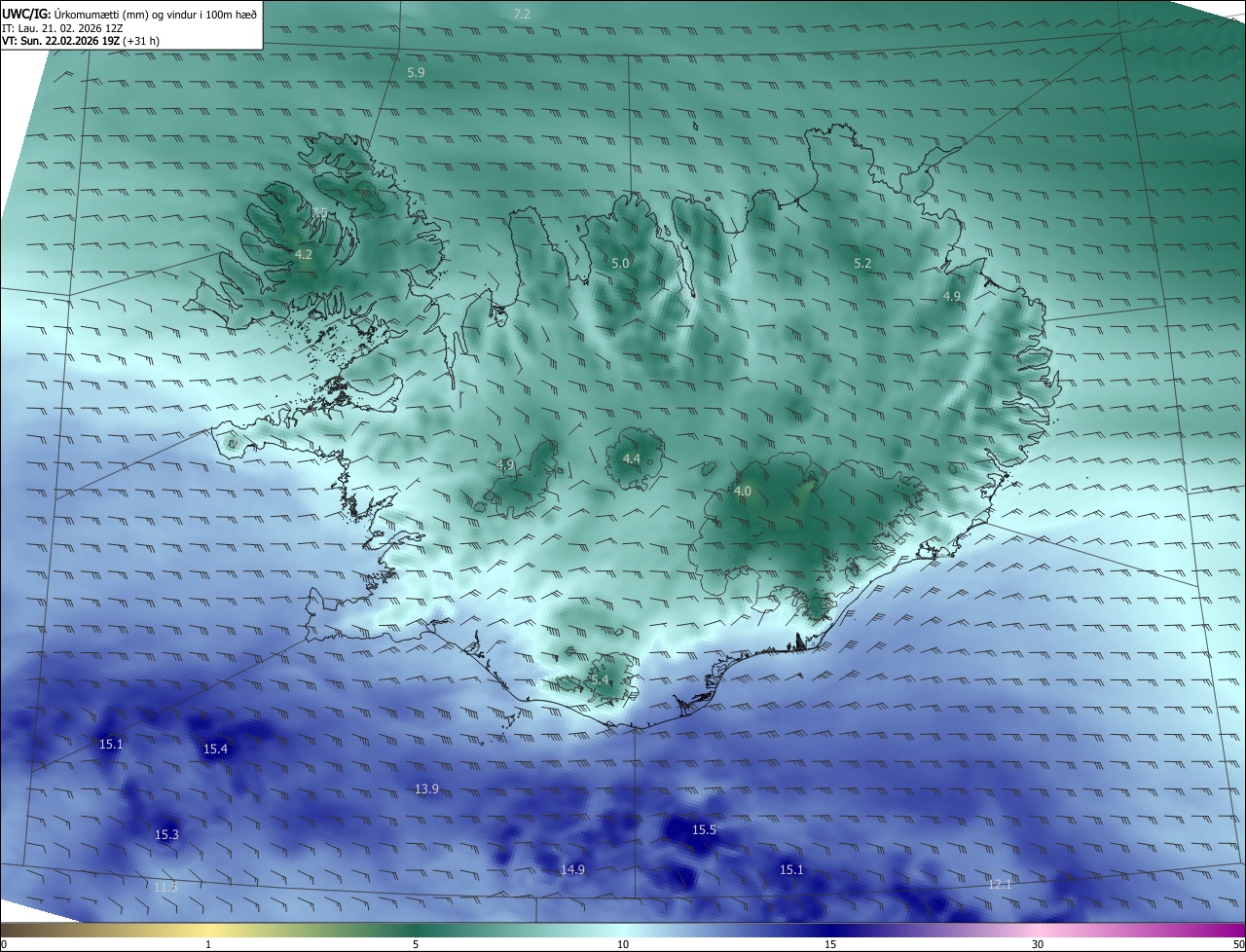1246x952 pixels.
Task: Select the 15.3 value label
Action: [x=166, y=834]
